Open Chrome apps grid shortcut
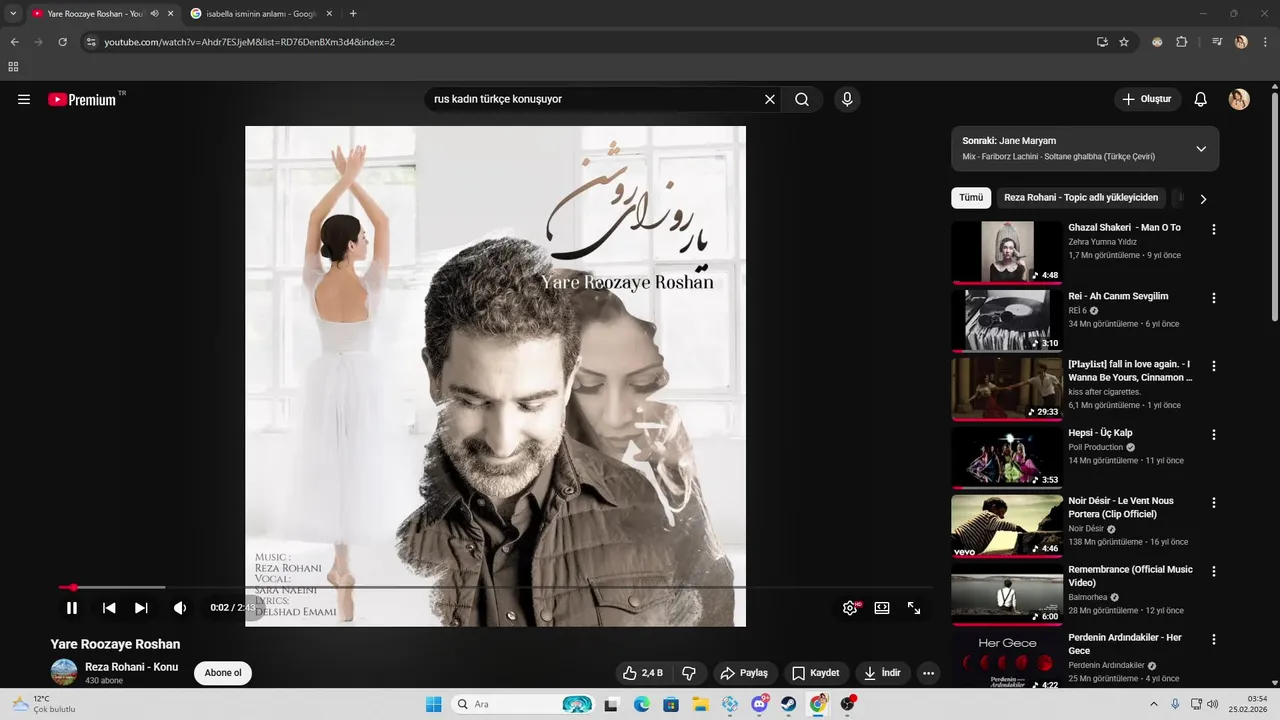This screenshot has width=1280, height=720. (13, 67)
